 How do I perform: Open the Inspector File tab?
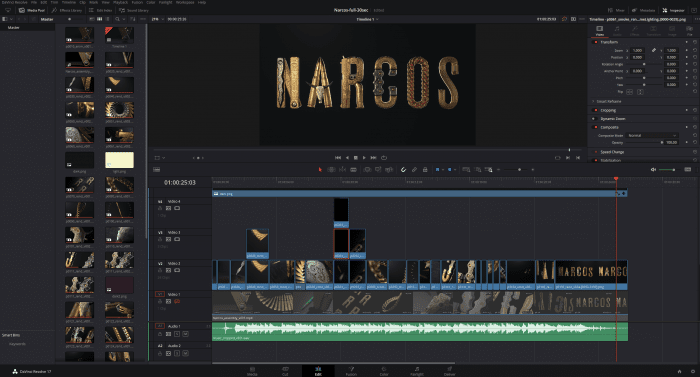689,30
